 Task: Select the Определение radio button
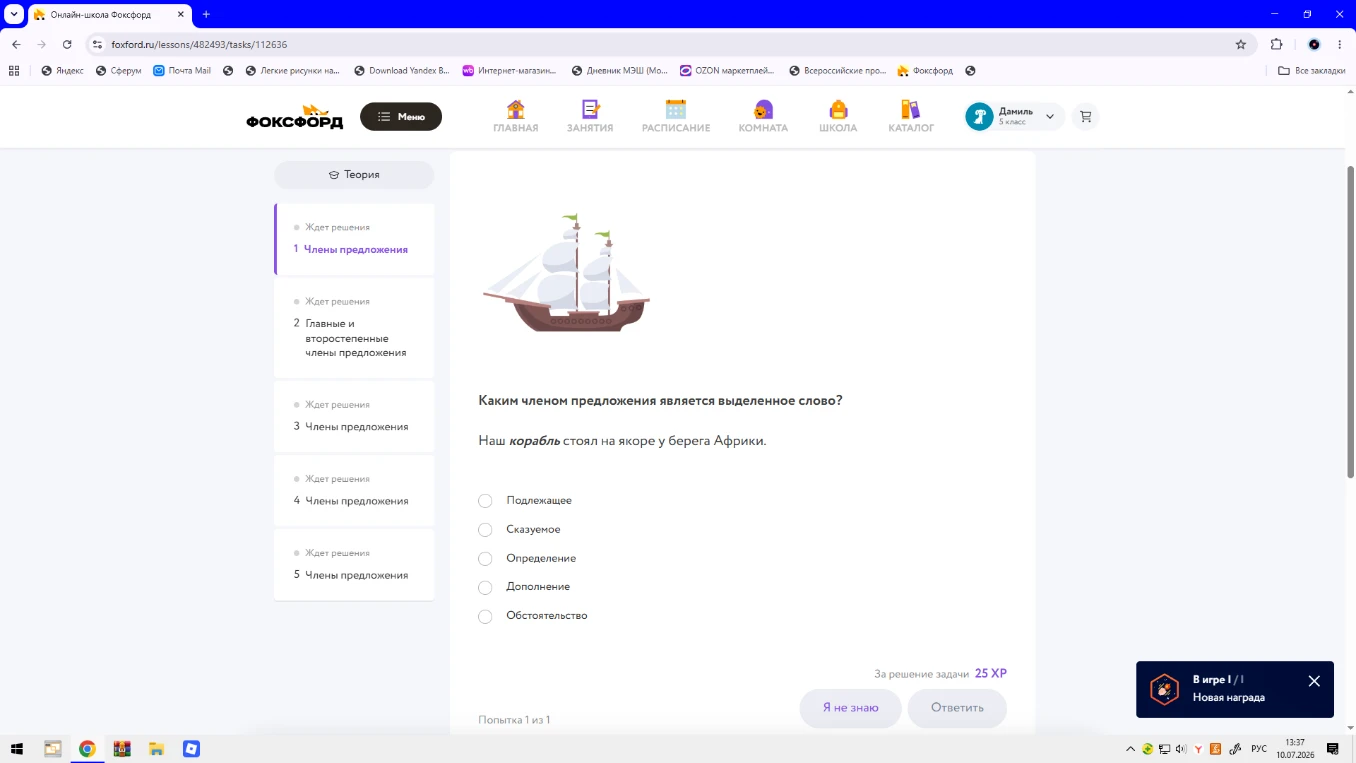(485, 559)
